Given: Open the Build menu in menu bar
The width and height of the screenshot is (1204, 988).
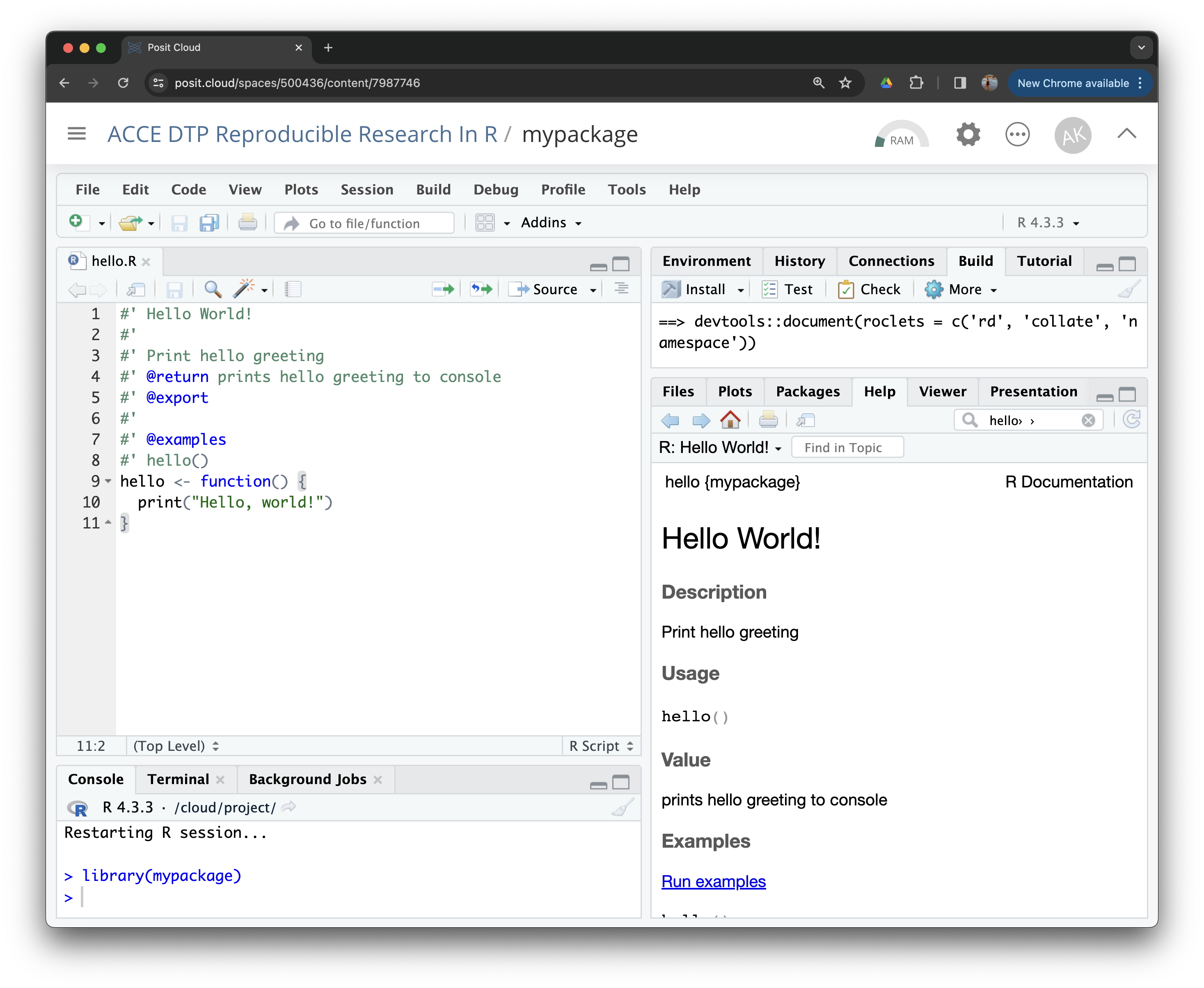Looking at the screenshot, I should click(x=433, y=190).
